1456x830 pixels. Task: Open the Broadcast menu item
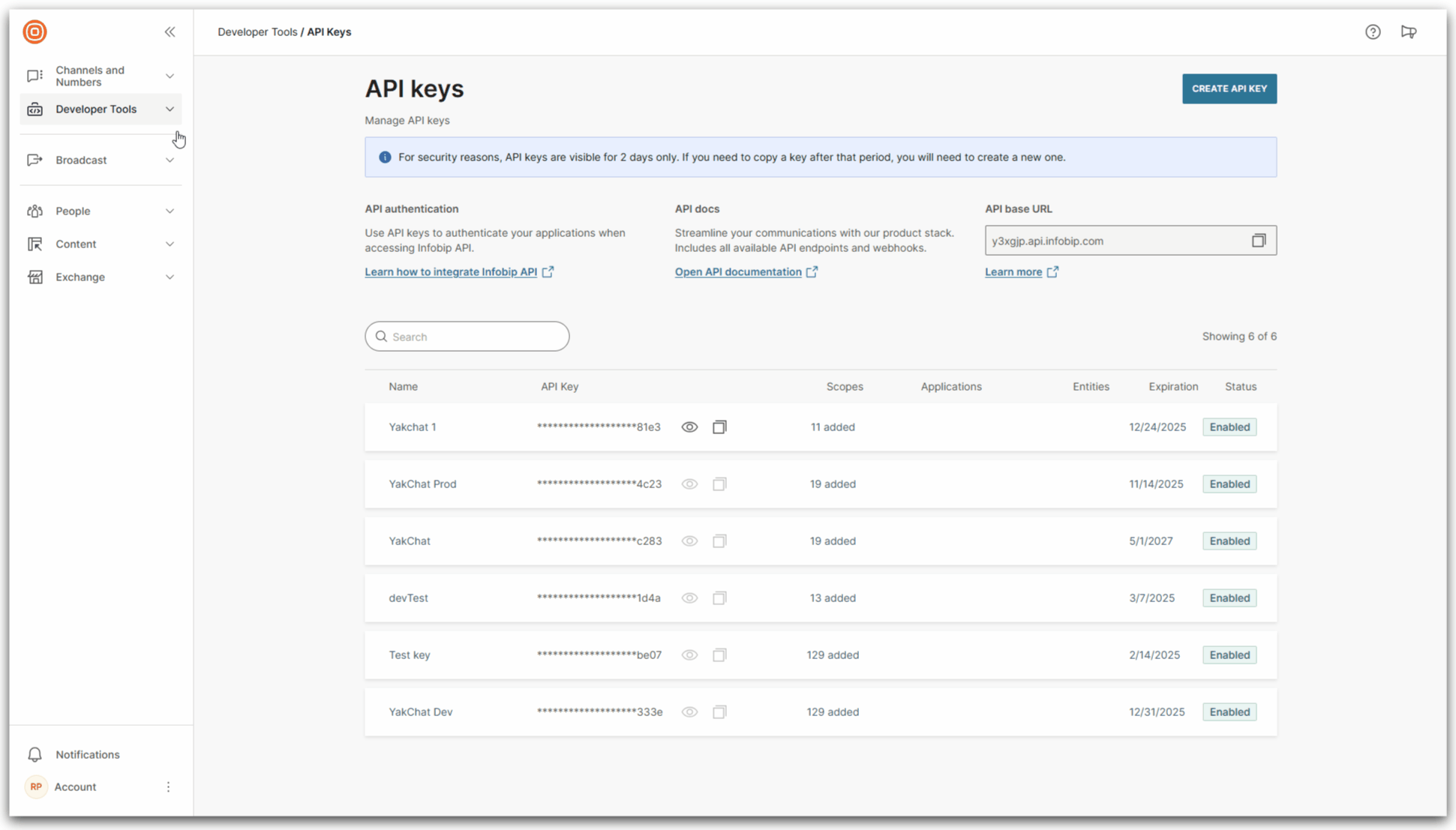tap(101, 160)
